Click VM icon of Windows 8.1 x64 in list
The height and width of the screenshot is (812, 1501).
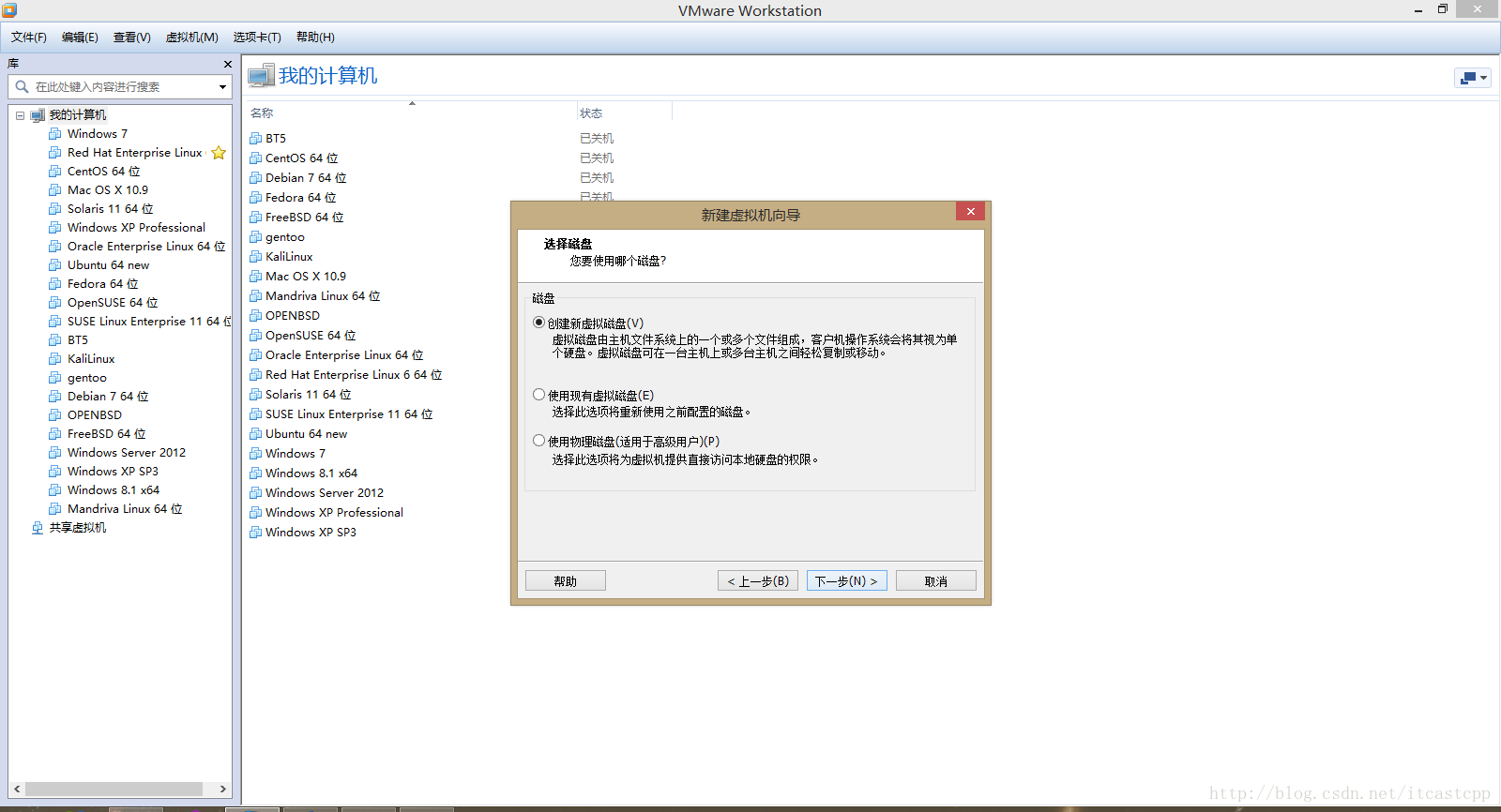(256, 474)
